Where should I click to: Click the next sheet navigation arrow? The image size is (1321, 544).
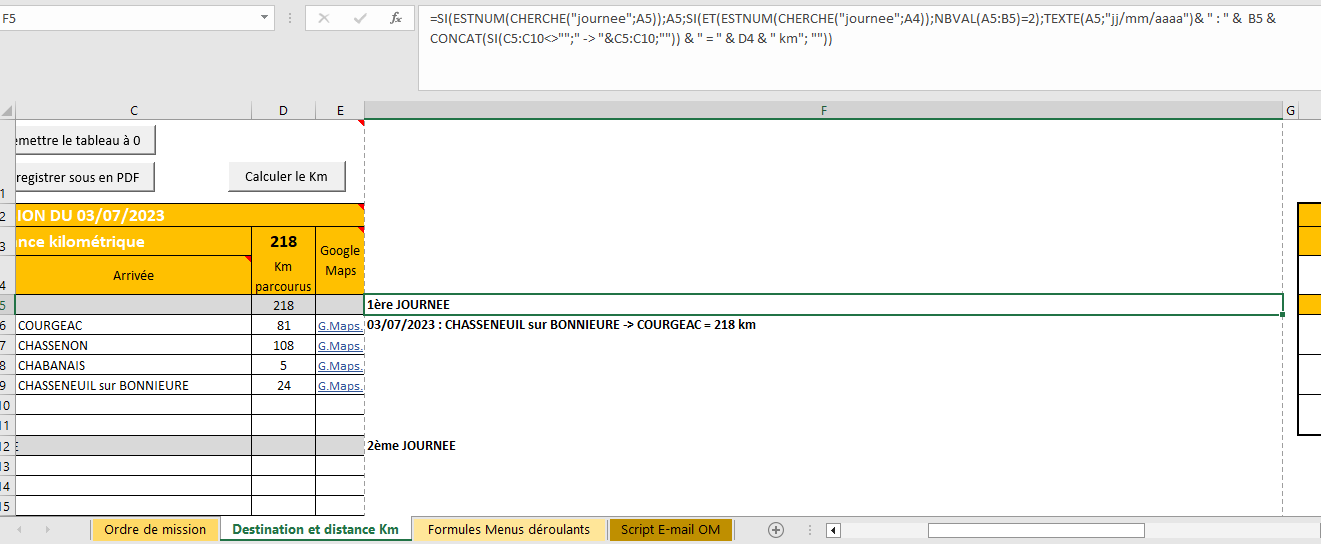48,530
